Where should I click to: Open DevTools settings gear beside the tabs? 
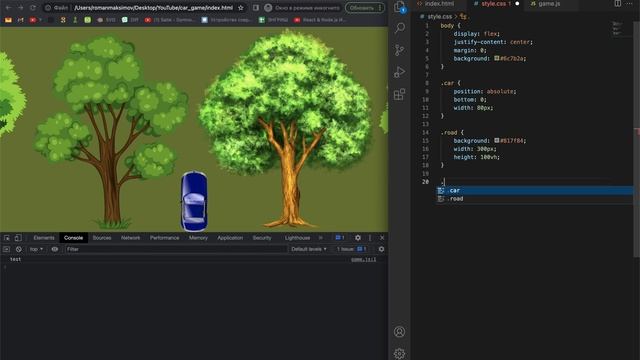[x=358, y=238]
